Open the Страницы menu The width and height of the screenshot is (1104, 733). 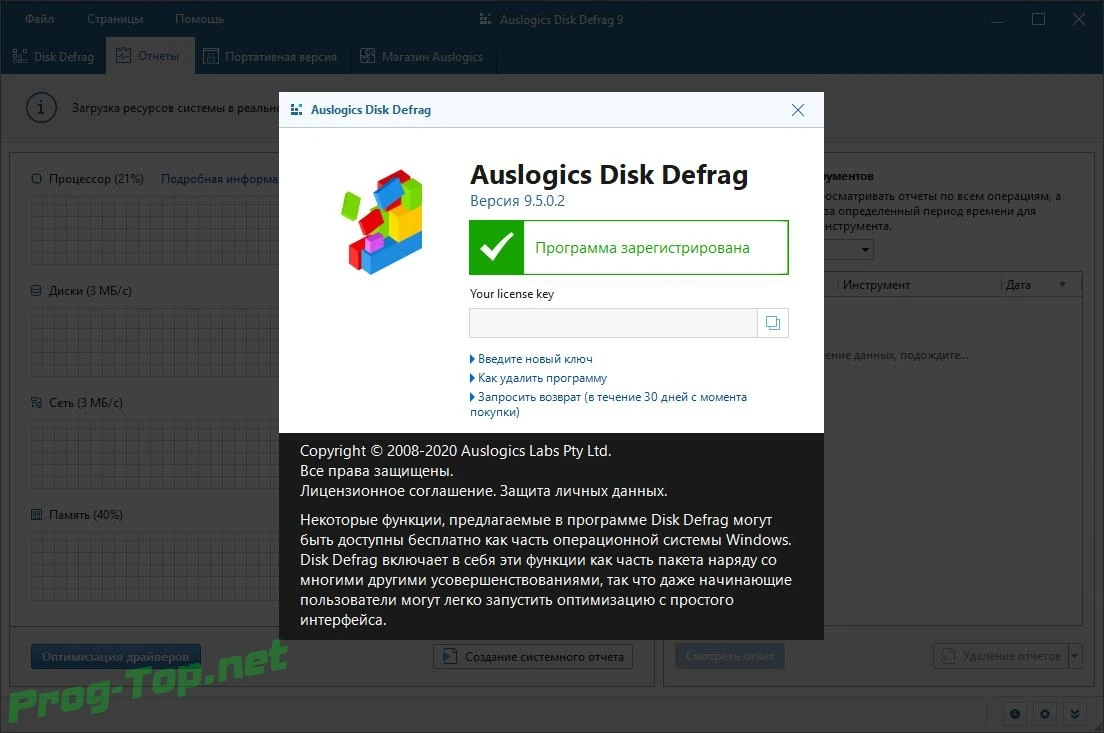[115, 19]
